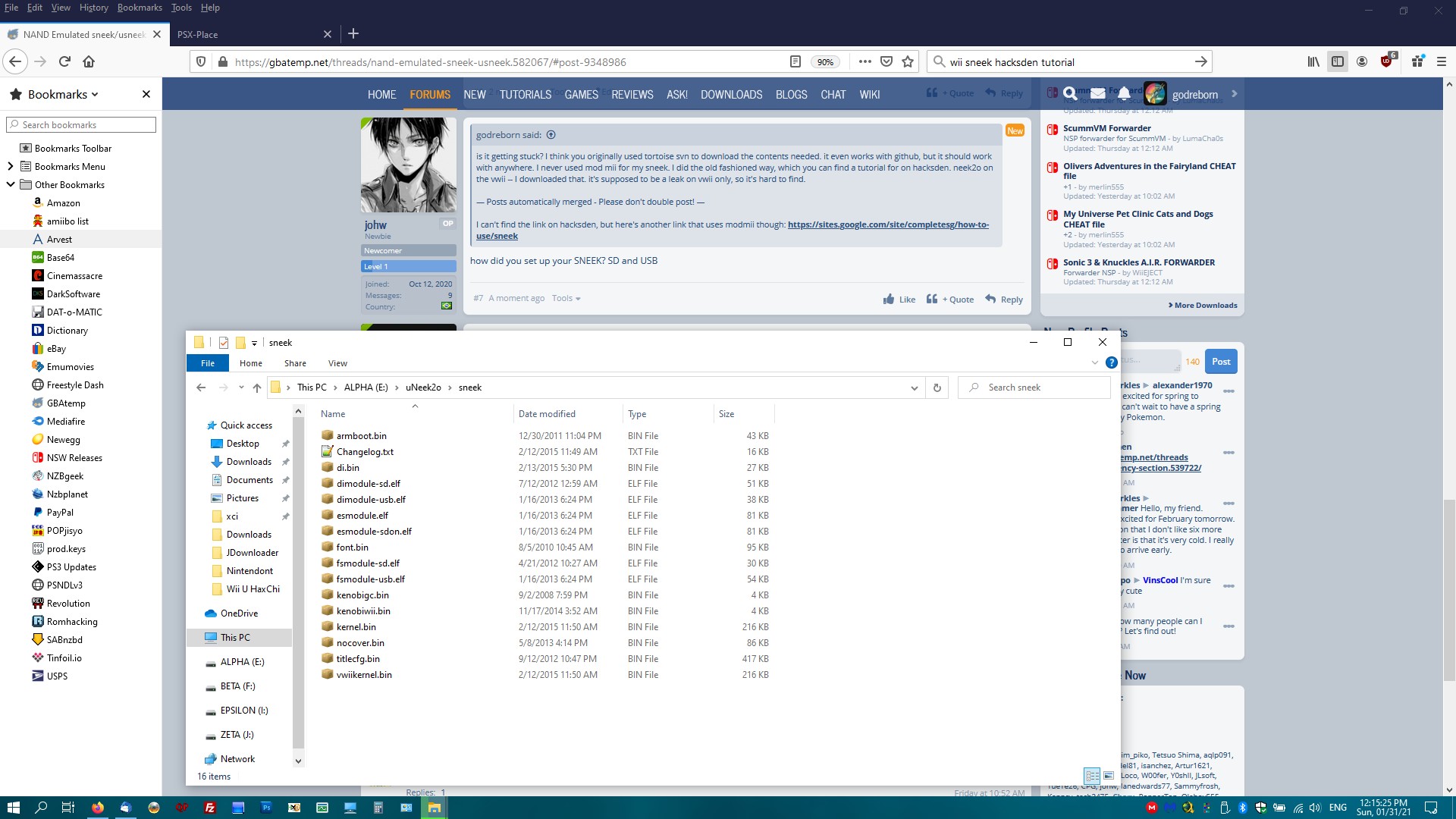1456x819 pixels.
Task: Open GBAtemp site search magnifier icon
Action: pos(1070,94)
